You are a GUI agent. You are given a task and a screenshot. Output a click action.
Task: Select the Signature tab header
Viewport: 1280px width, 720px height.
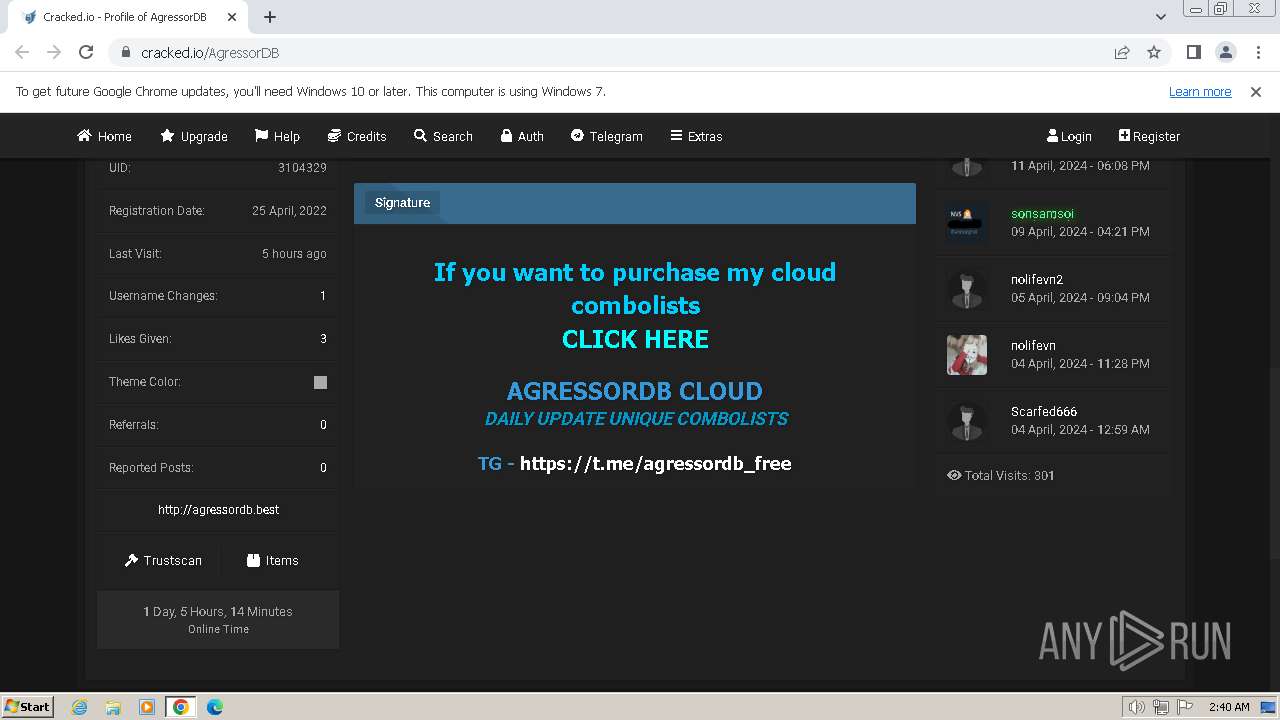pyautogui.click(x=402, y=203)
